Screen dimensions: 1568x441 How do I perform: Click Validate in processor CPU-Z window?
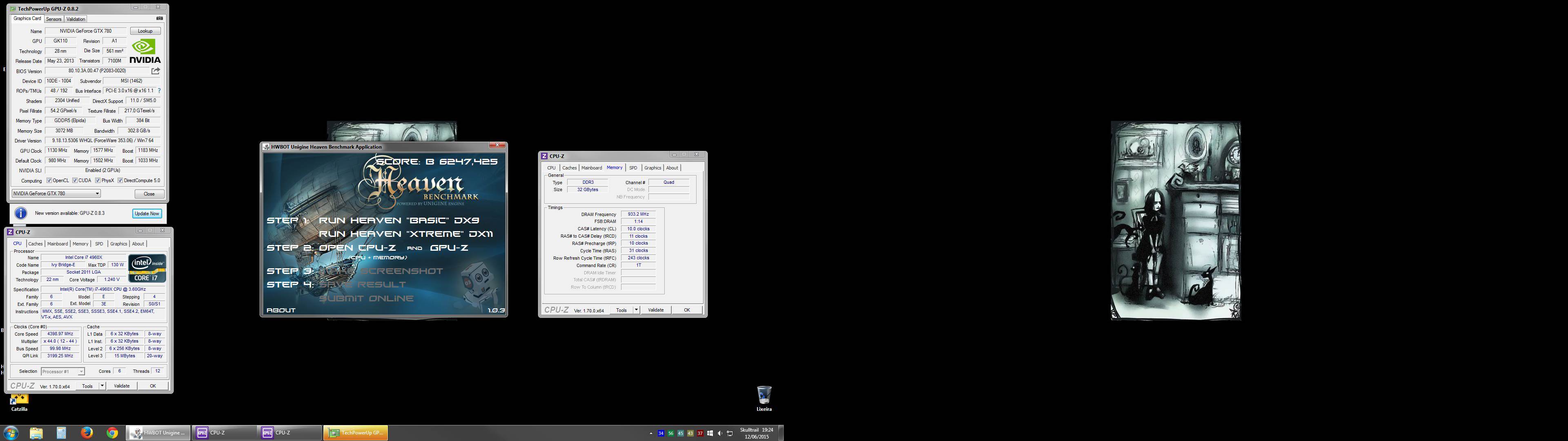[122, 385]
